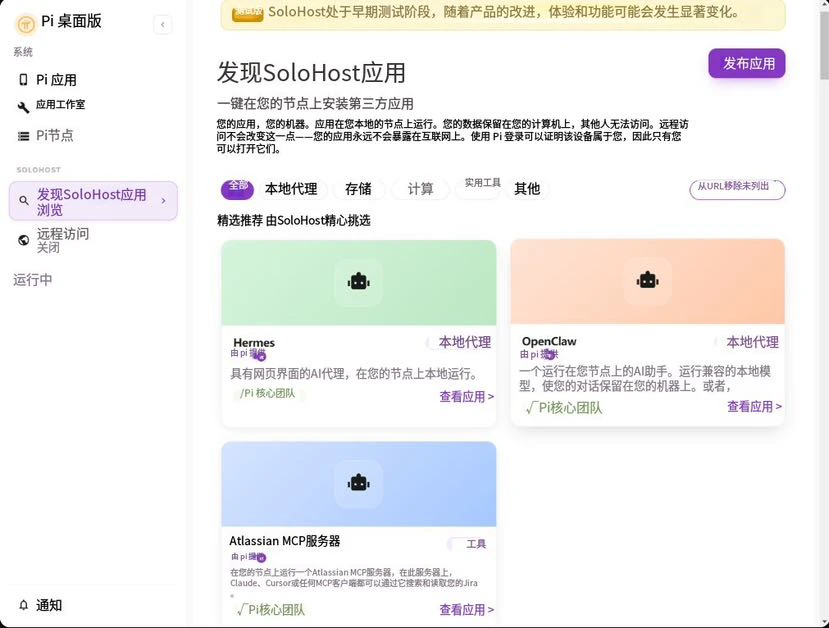Select the 全部 filter tab
This screenshot has height=628, width=829.
tap(237, 189)
